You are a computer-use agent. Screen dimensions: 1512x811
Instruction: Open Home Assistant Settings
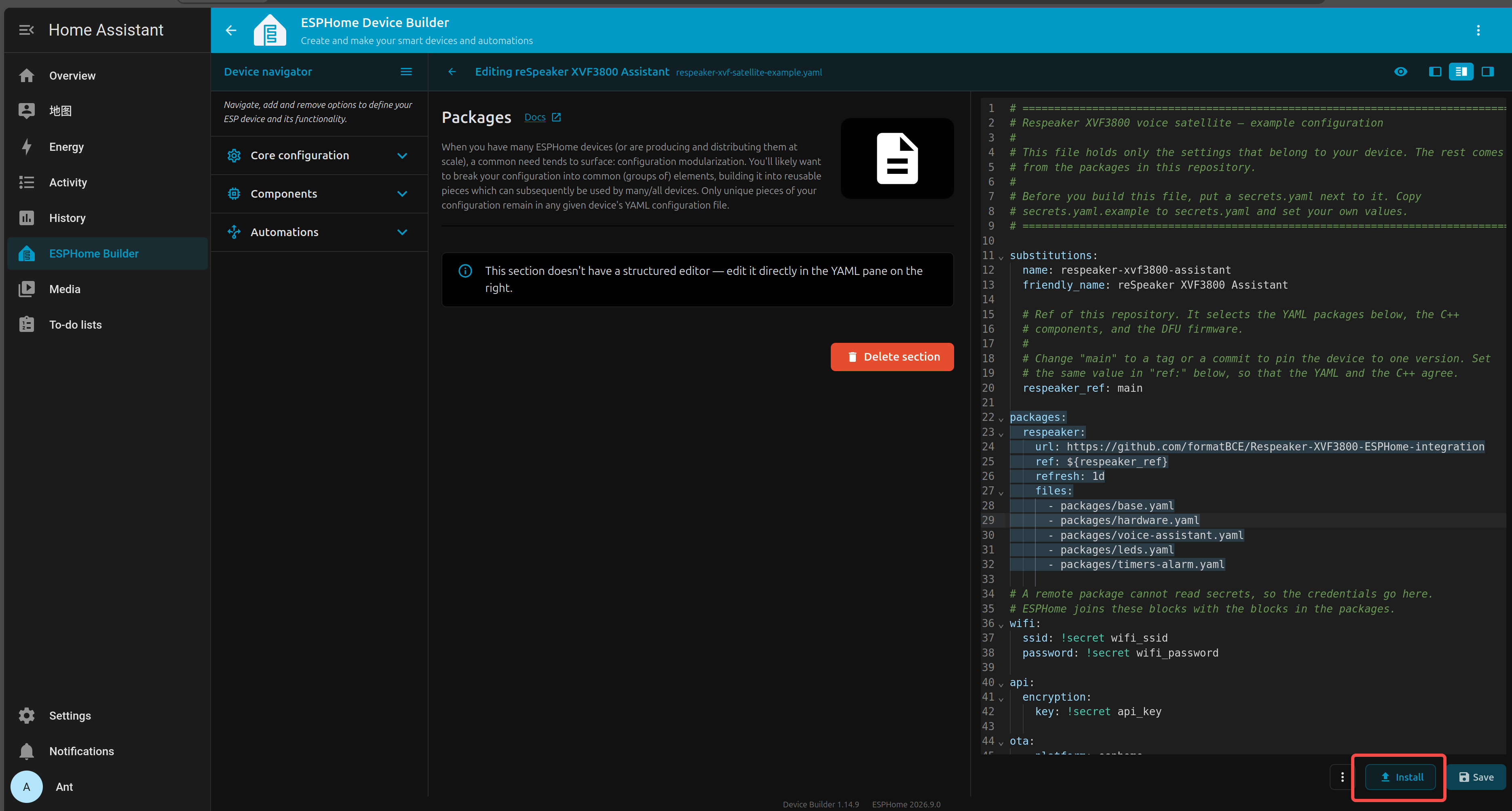[x=108, y=715]
